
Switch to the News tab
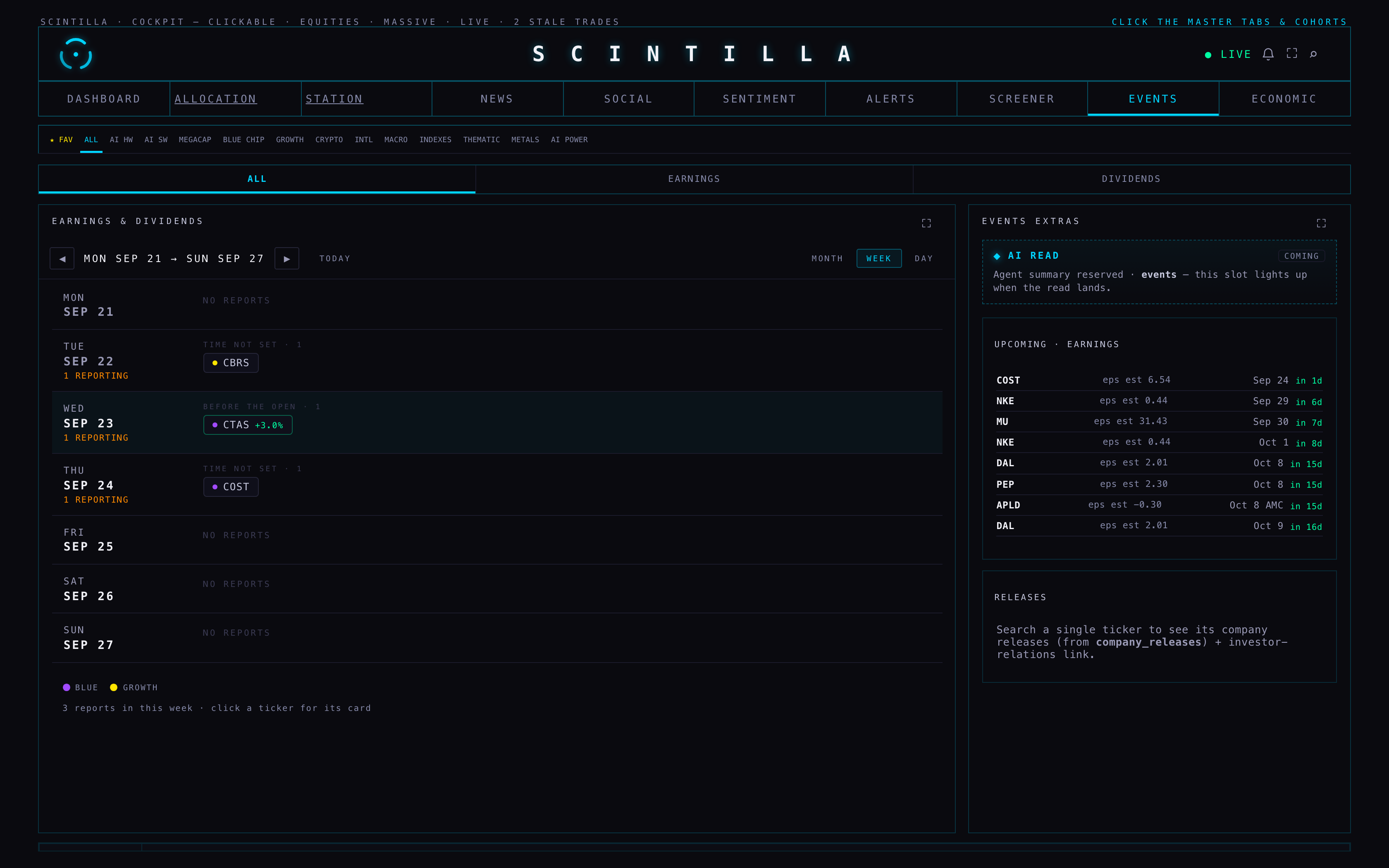point(497,99)
